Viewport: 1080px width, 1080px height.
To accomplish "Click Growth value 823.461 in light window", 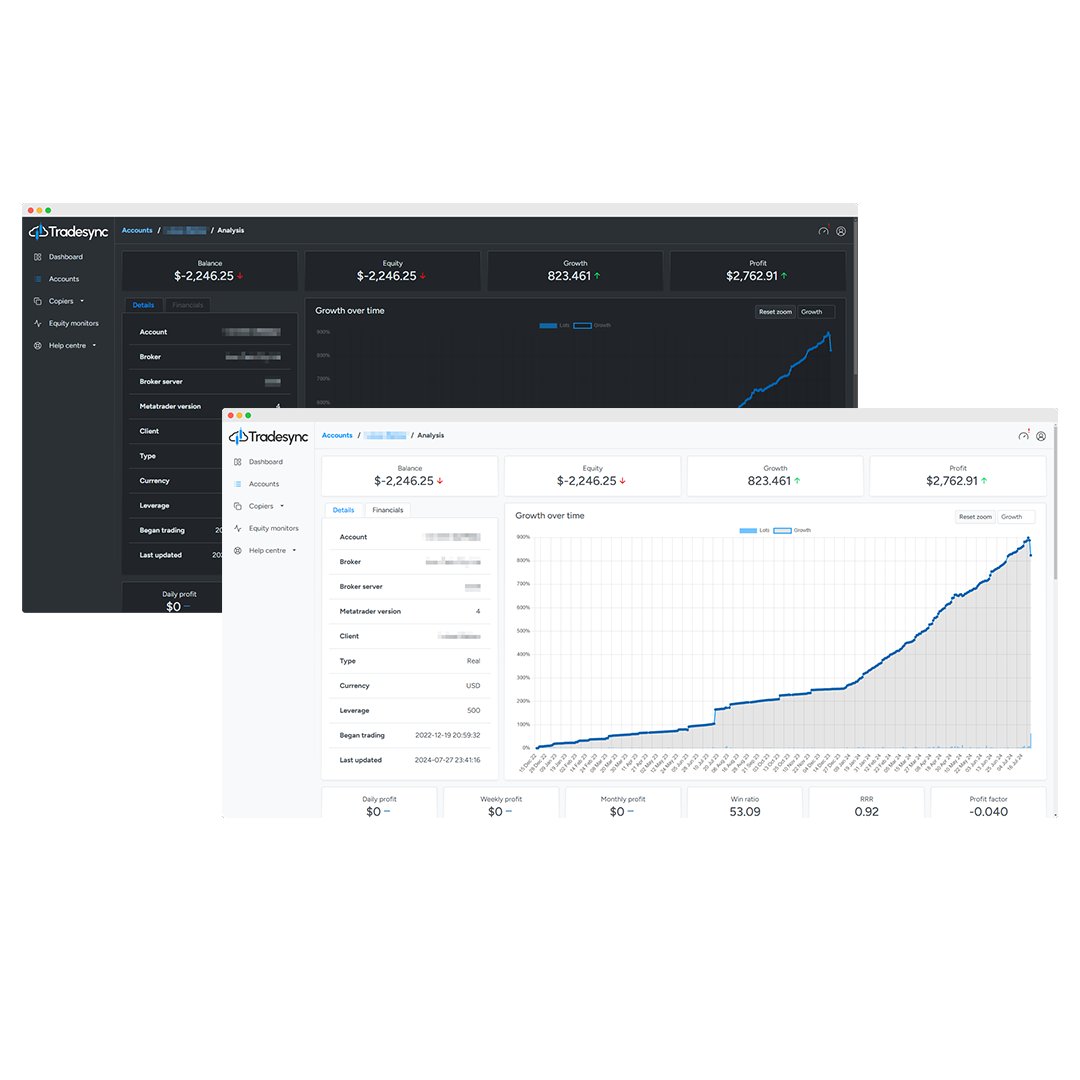I will (x=769, y=481).
